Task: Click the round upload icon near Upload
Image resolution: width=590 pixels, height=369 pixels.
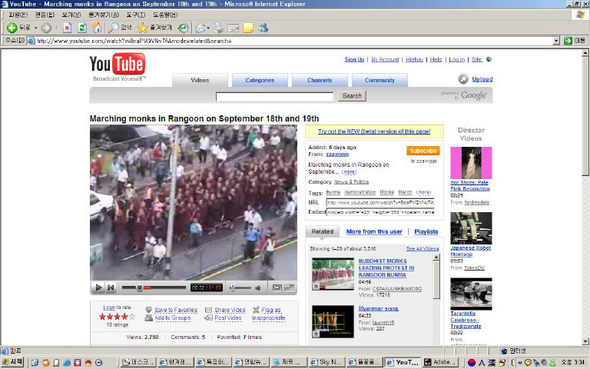Action: pyautogui.click(x=463, y=79)
